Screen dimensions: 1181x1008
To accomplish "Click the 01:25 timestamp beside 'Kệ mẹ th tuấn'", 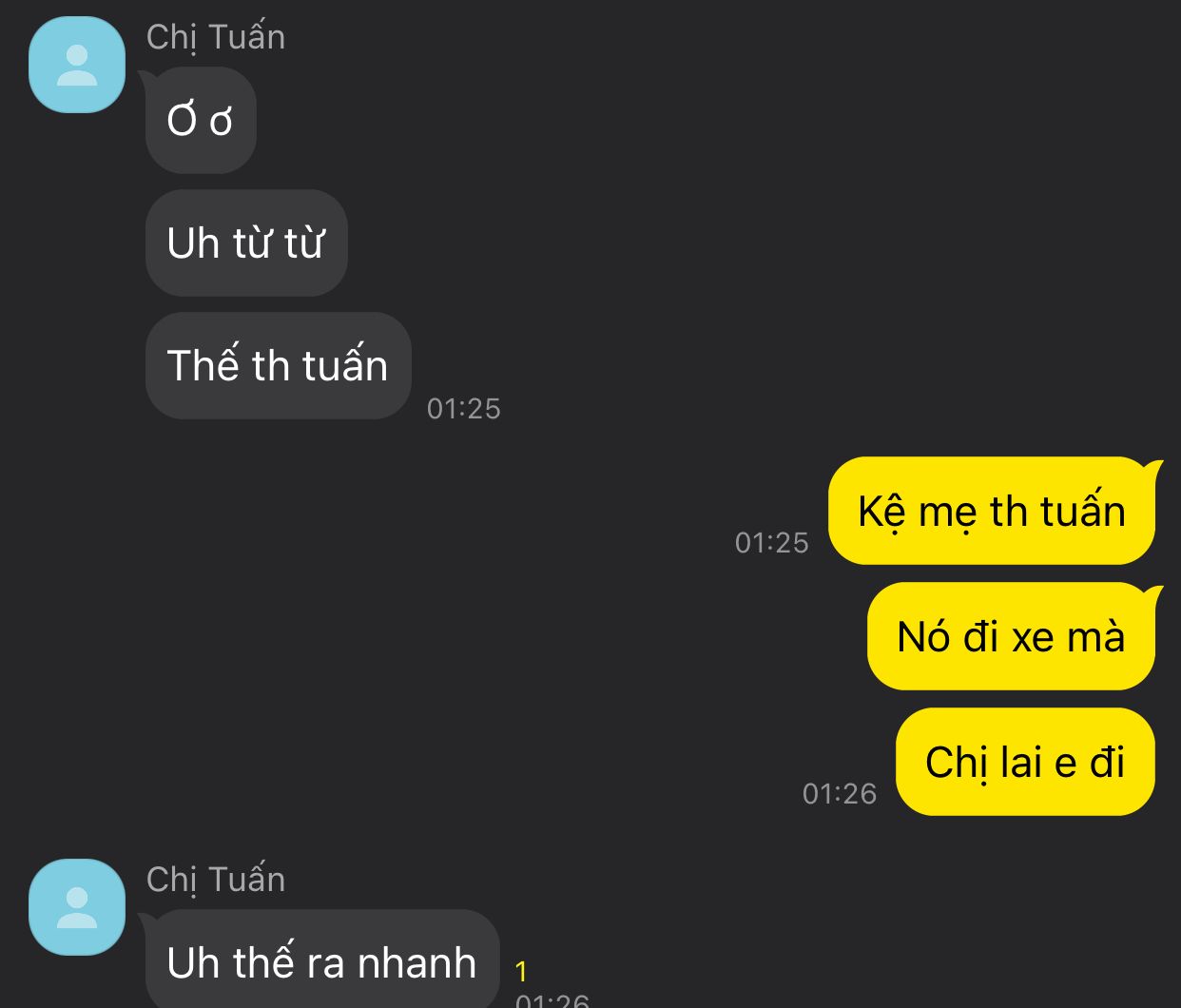I will [772, 542].
